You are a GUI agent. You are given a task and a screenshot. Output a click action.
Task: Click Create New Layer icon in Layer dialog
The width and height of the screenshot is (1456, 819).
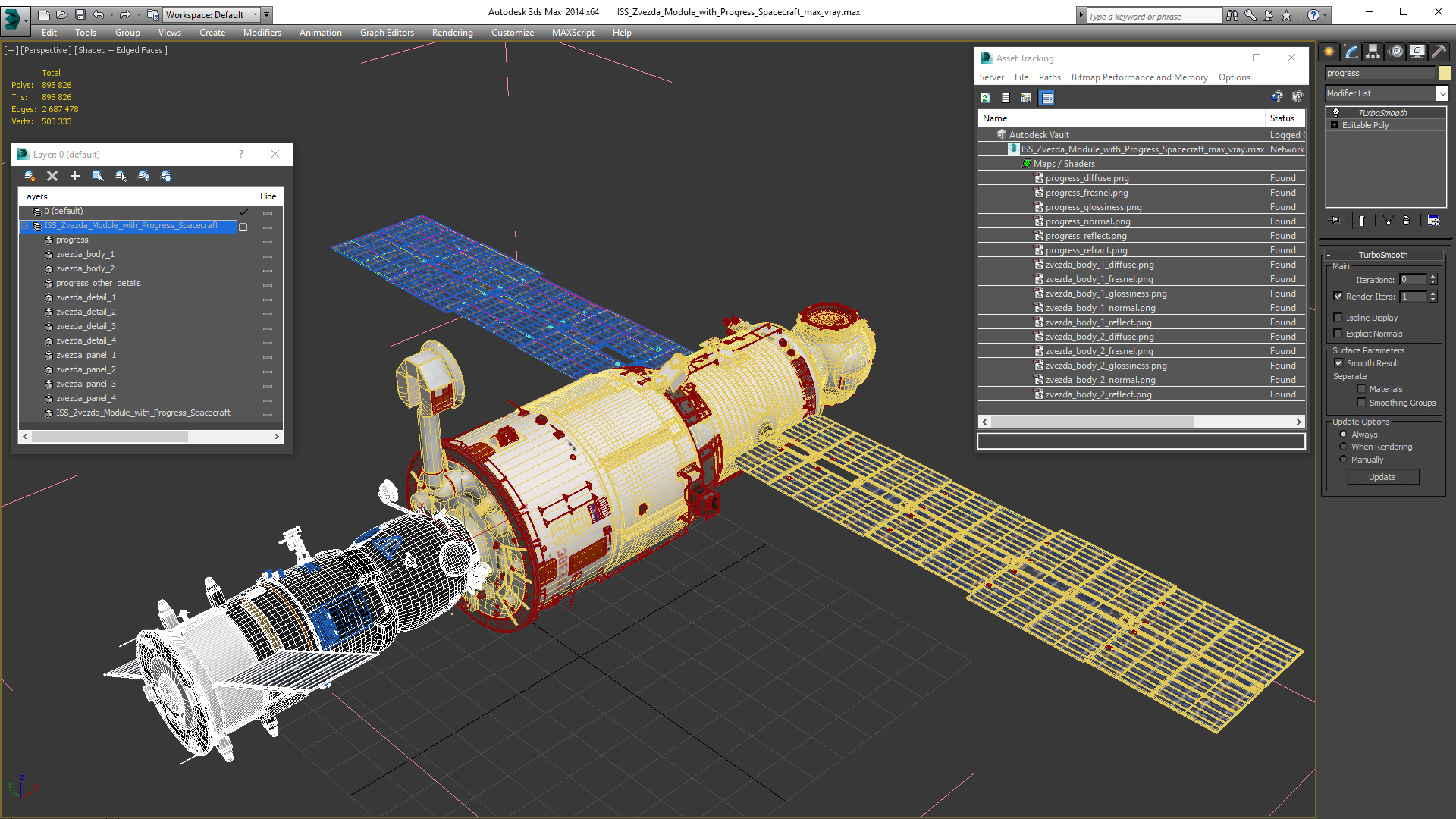coord(30,176)
